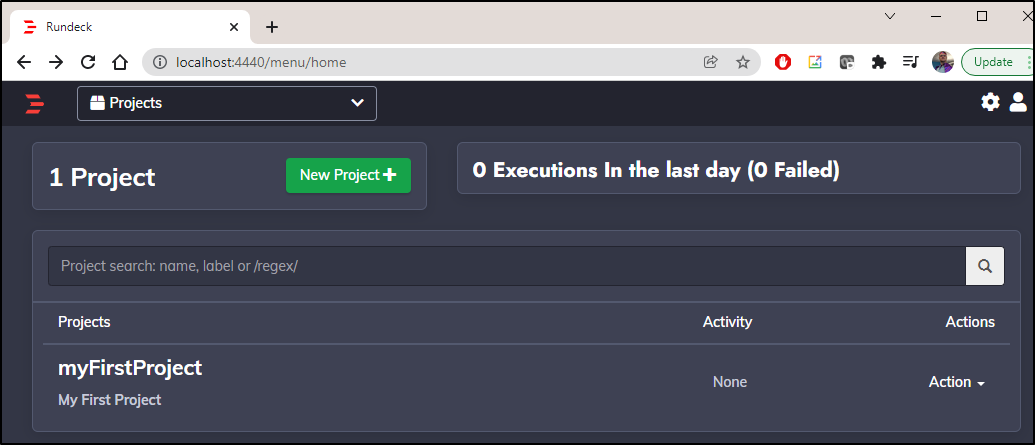Focus the Project search input field
Screen dimensions: 1035x445
(507, 266)
